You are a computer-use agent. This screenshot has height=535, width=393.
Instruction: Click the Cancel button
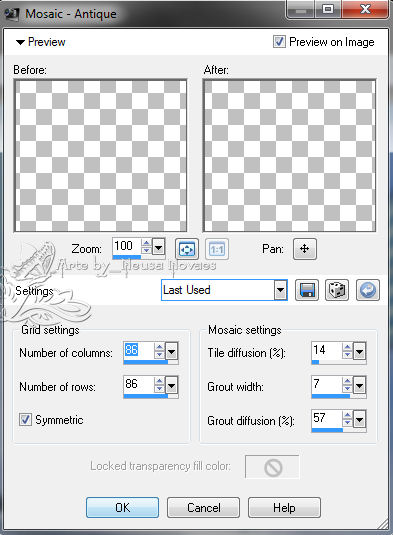[204, 508]
